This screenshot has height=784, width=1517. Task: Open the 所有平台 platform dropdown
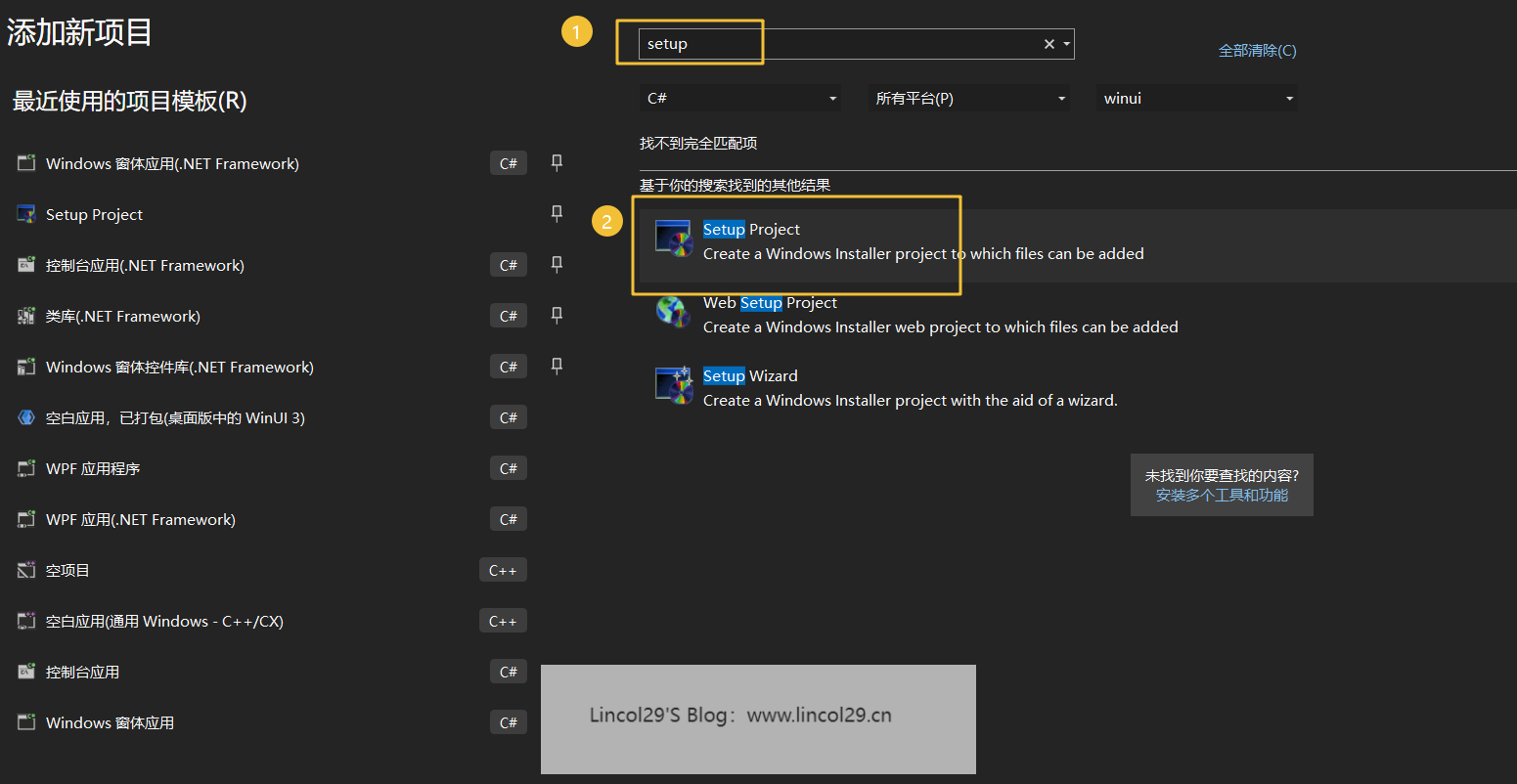tap(968, 98)
